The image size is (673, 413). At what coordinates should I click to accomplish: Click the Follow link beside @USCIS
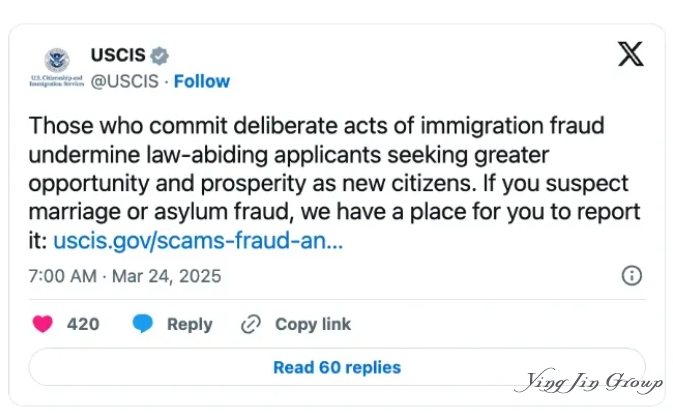point(202,81)
